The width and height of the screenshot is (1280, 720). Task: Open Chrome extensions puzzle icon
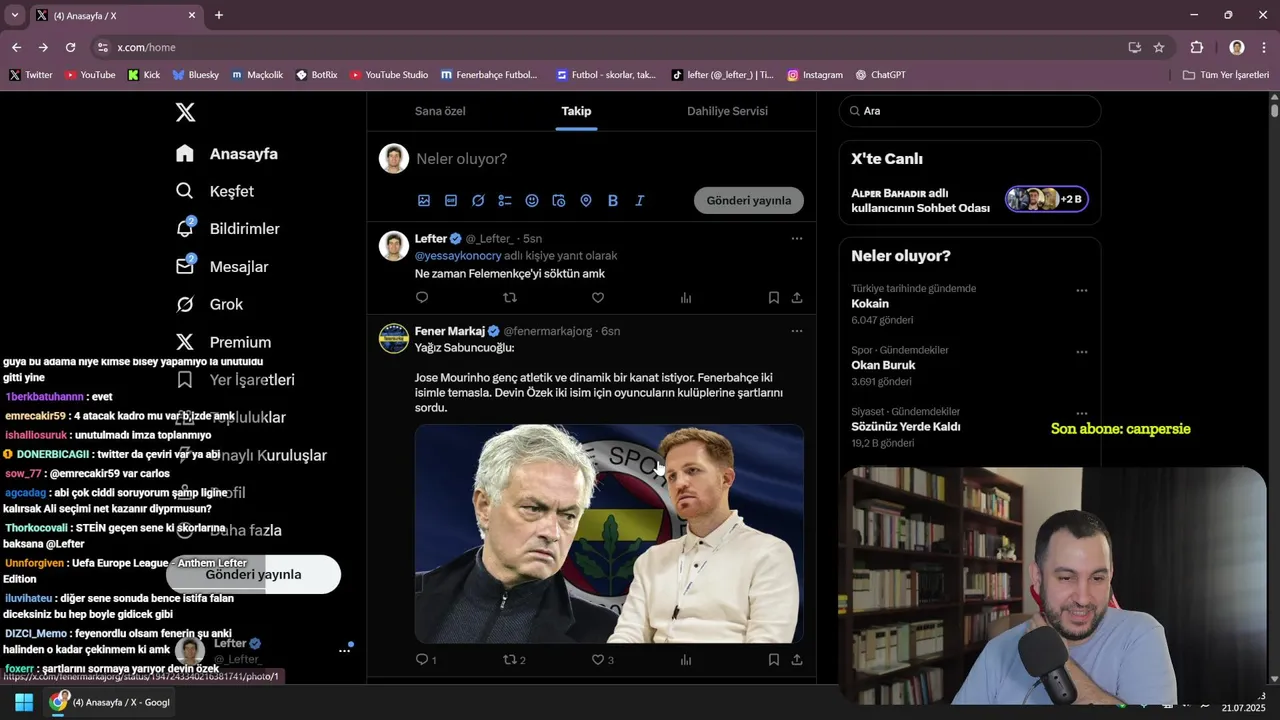point(1197,47)
